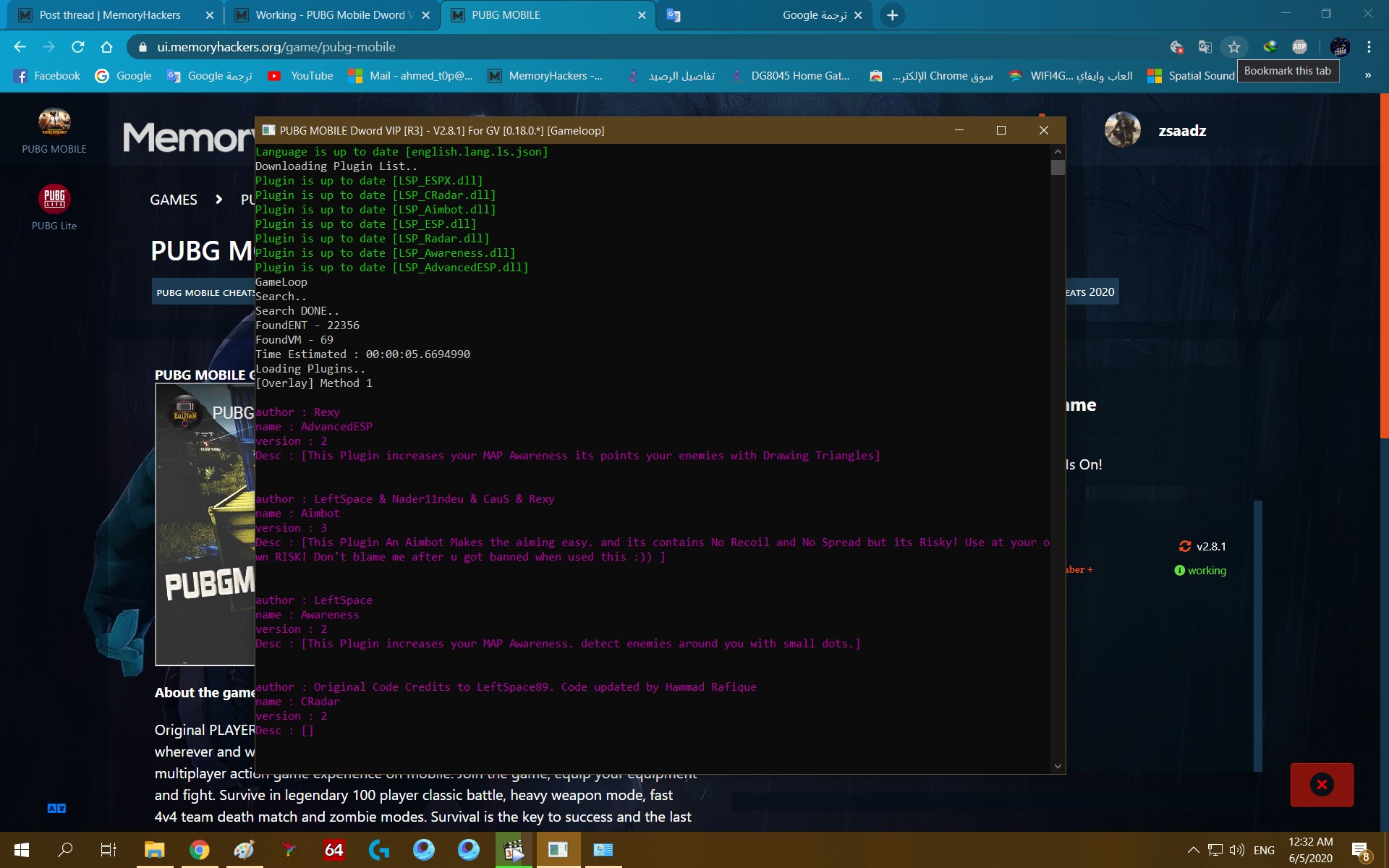The height and width of the screenshot is (868, 1389).
Task: Open the Mail - ahmed_t0p bookmark
Action: coord(410,76)
